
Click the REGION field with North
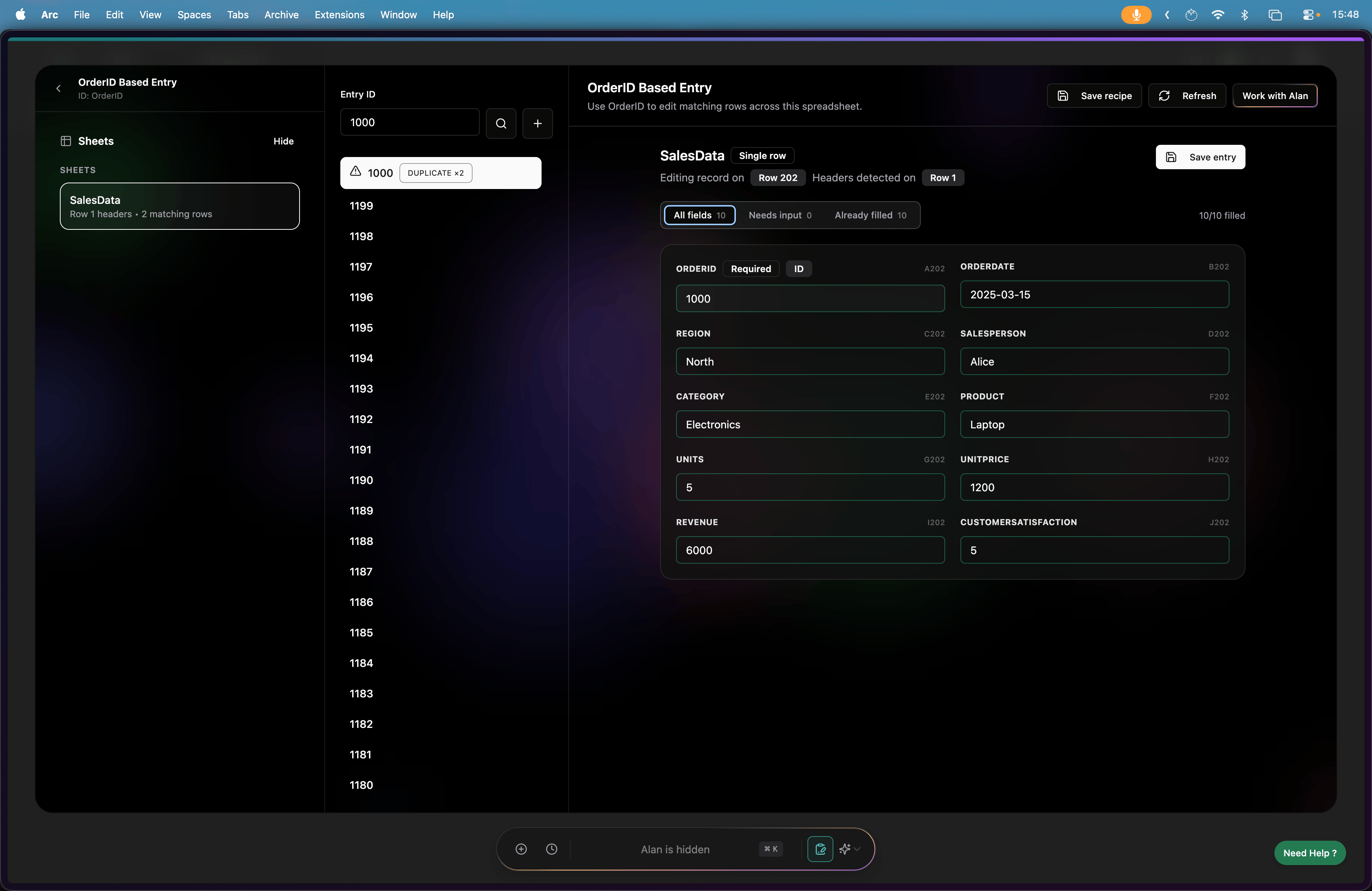point(810,361)
